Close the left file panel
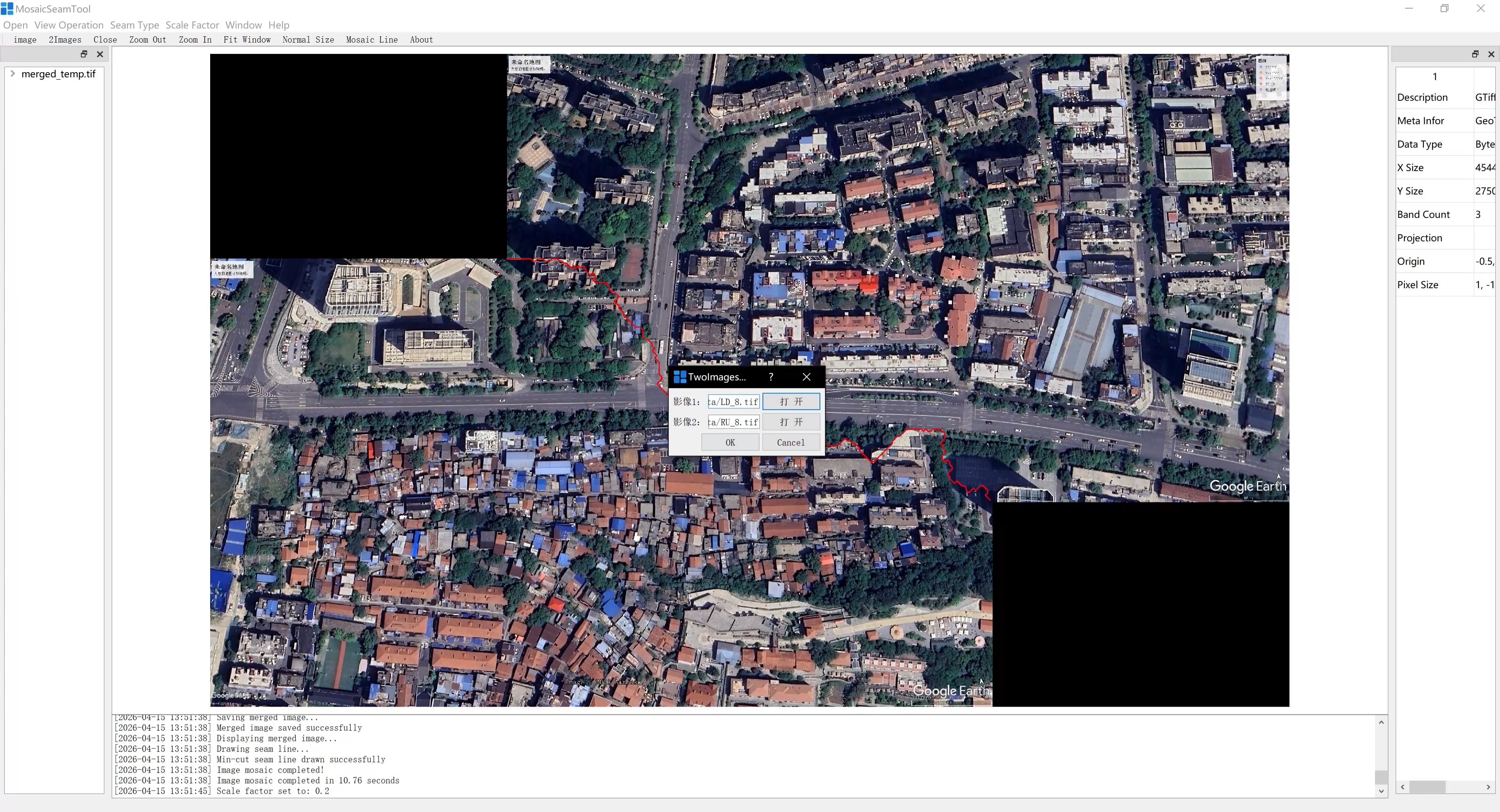Screen dimensions: 1500x812 100,54
